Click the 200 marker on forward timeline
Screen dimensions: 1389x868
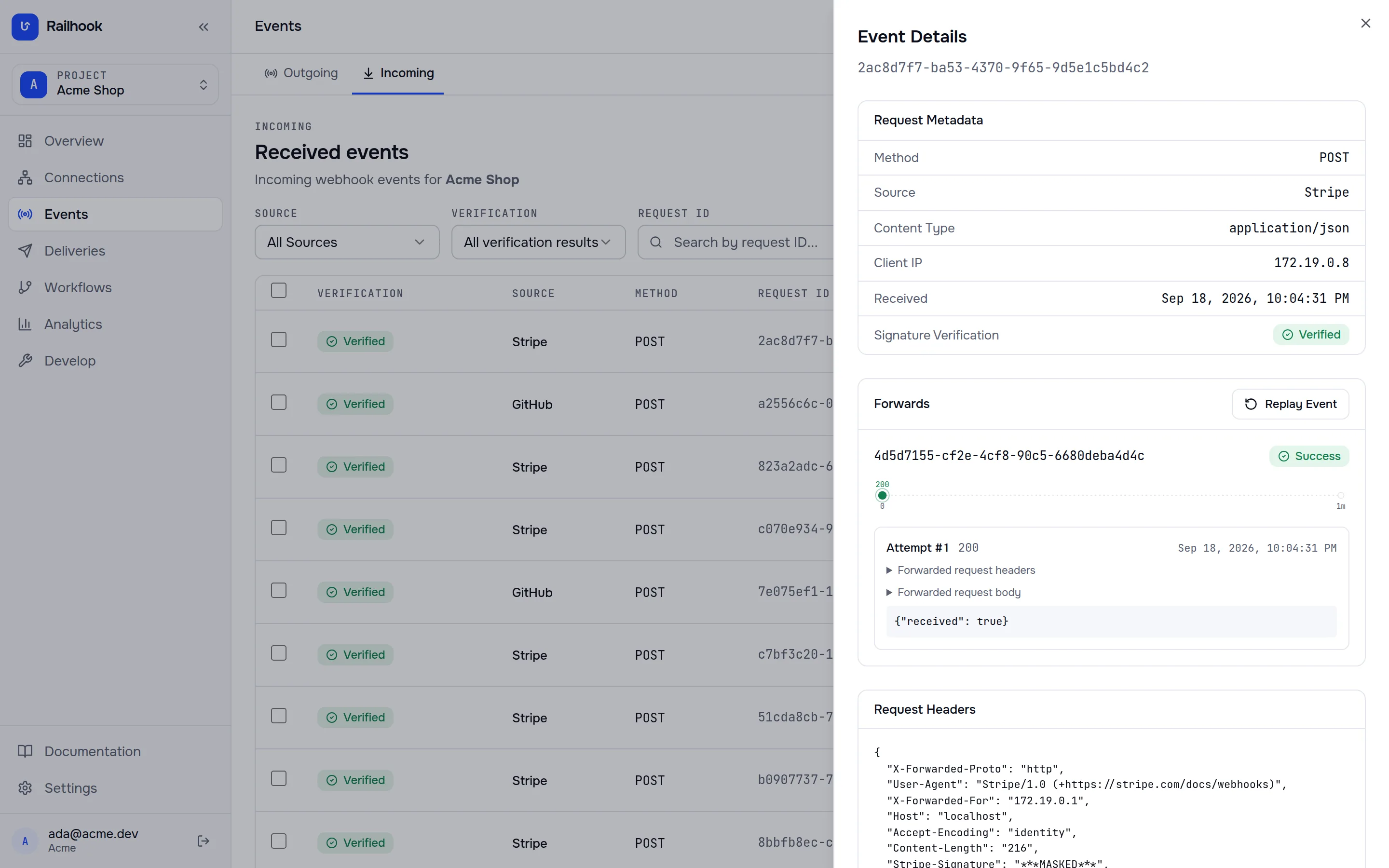(x=882, y=495)
